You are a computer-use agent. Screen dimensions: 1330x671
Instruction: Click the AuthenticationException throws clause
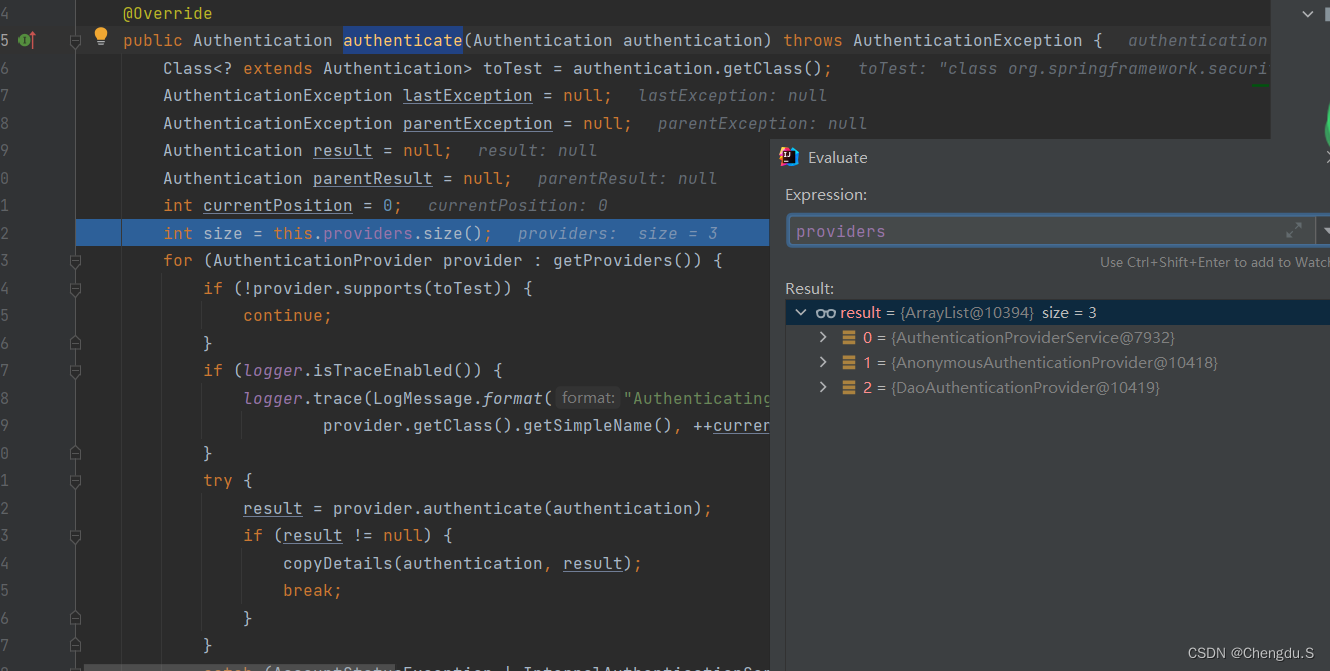tap(968, 40)
